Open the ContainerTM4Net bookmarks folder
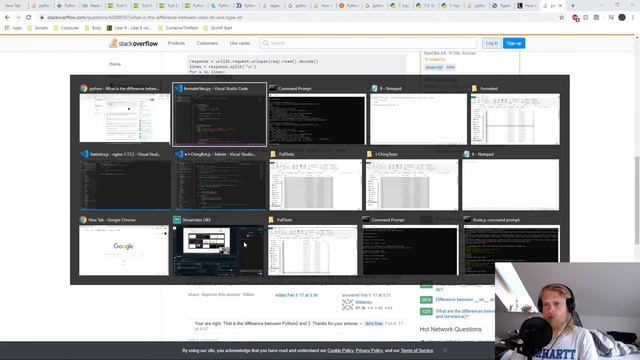 click(178, 28)
